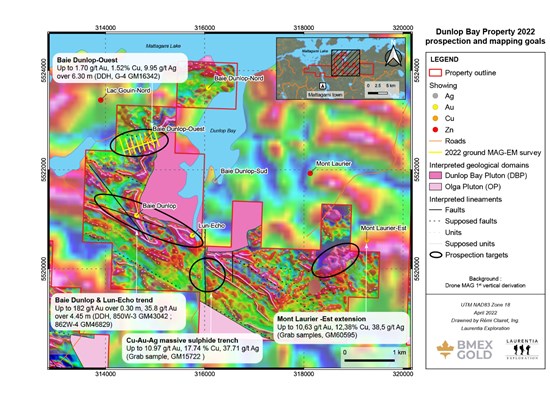Click the Baie Dunlop showing label
The height and width of the screenshot is (413, 550).
[159, 206]
